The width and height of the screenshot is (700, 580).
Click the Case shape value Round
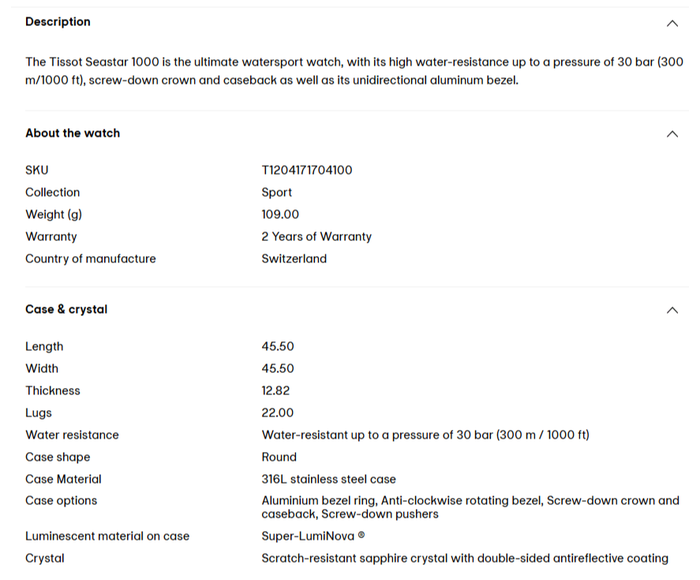click(279, 457)
